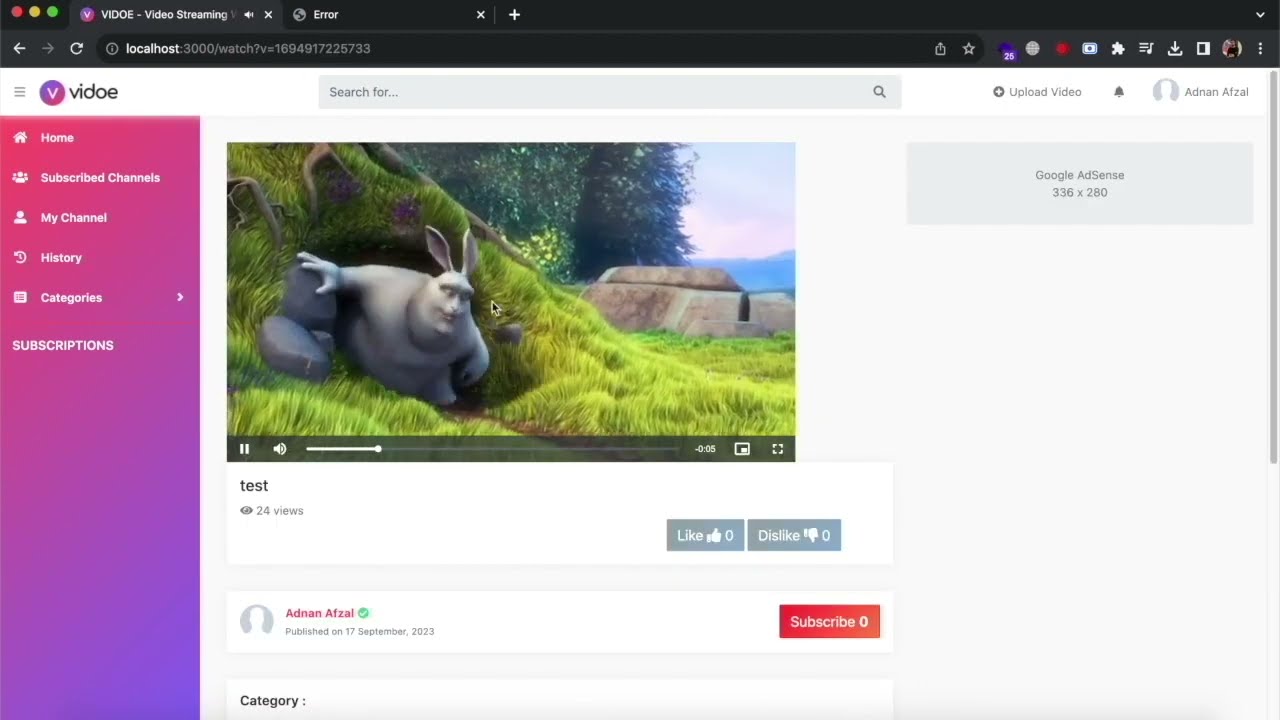Switch to the Error browser tab
The height and width of the screenshot is (720, 1280).
[388, 15]
